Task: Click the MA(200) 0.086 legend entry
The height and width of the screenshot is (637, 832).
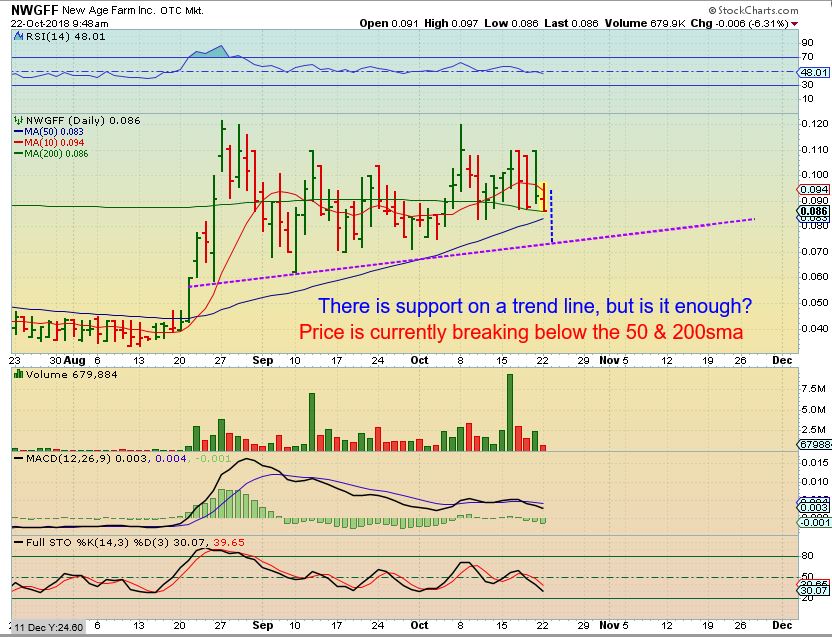Action: [x=56, y=154]
